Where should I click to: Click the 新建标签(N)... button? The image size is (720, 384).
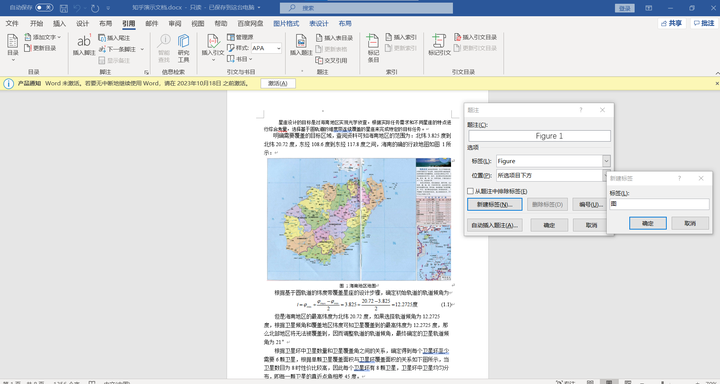click(495, 204)
